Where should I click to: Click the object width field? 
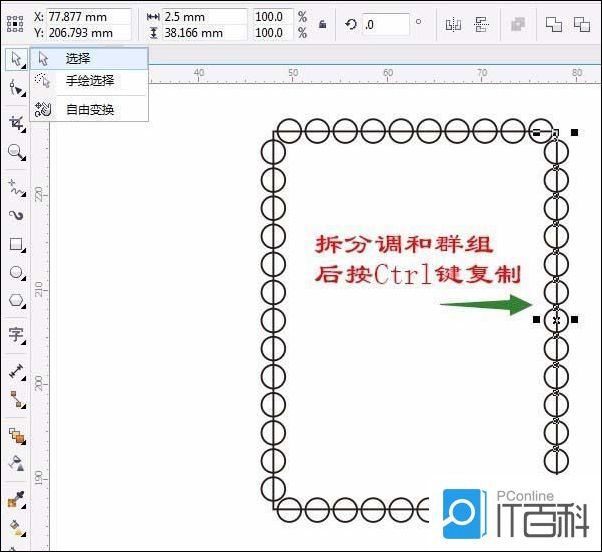point(205,17)
